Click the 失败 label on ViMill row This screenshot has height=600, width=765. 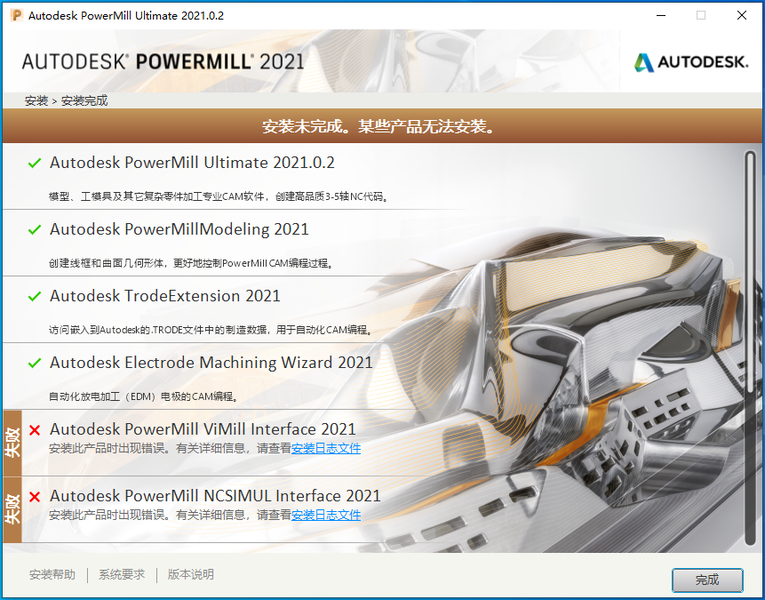pyautogui.click(x=12, y=443)
